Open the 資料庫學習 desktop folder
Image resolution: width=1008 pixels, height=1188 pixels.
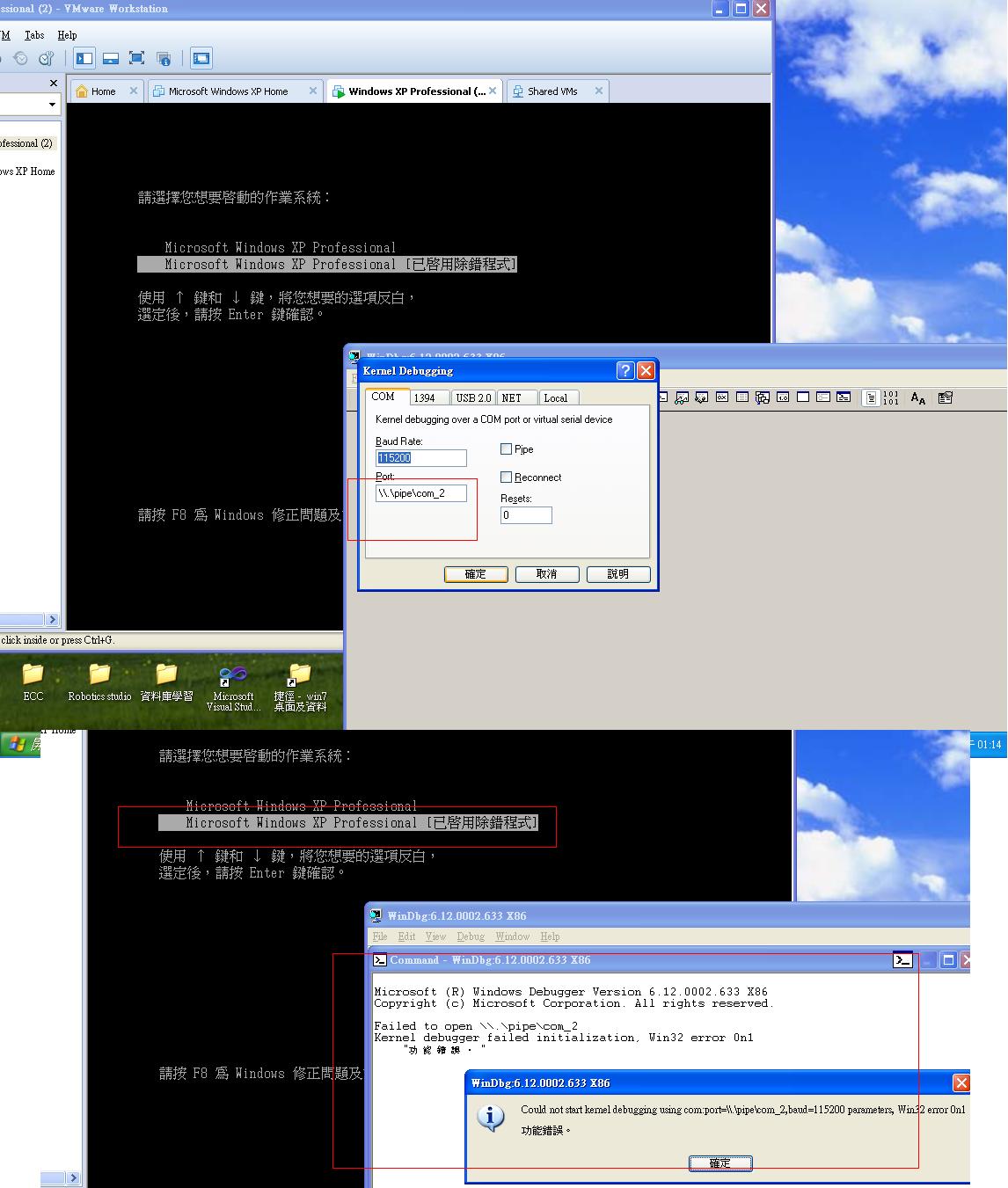pos(166,682)
